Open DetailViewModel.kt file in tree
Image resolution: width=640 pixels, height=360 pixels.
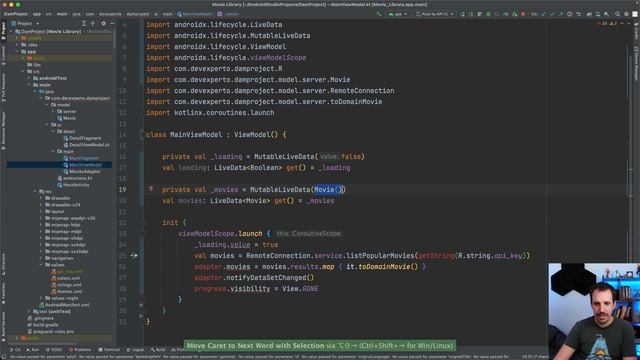86,145
